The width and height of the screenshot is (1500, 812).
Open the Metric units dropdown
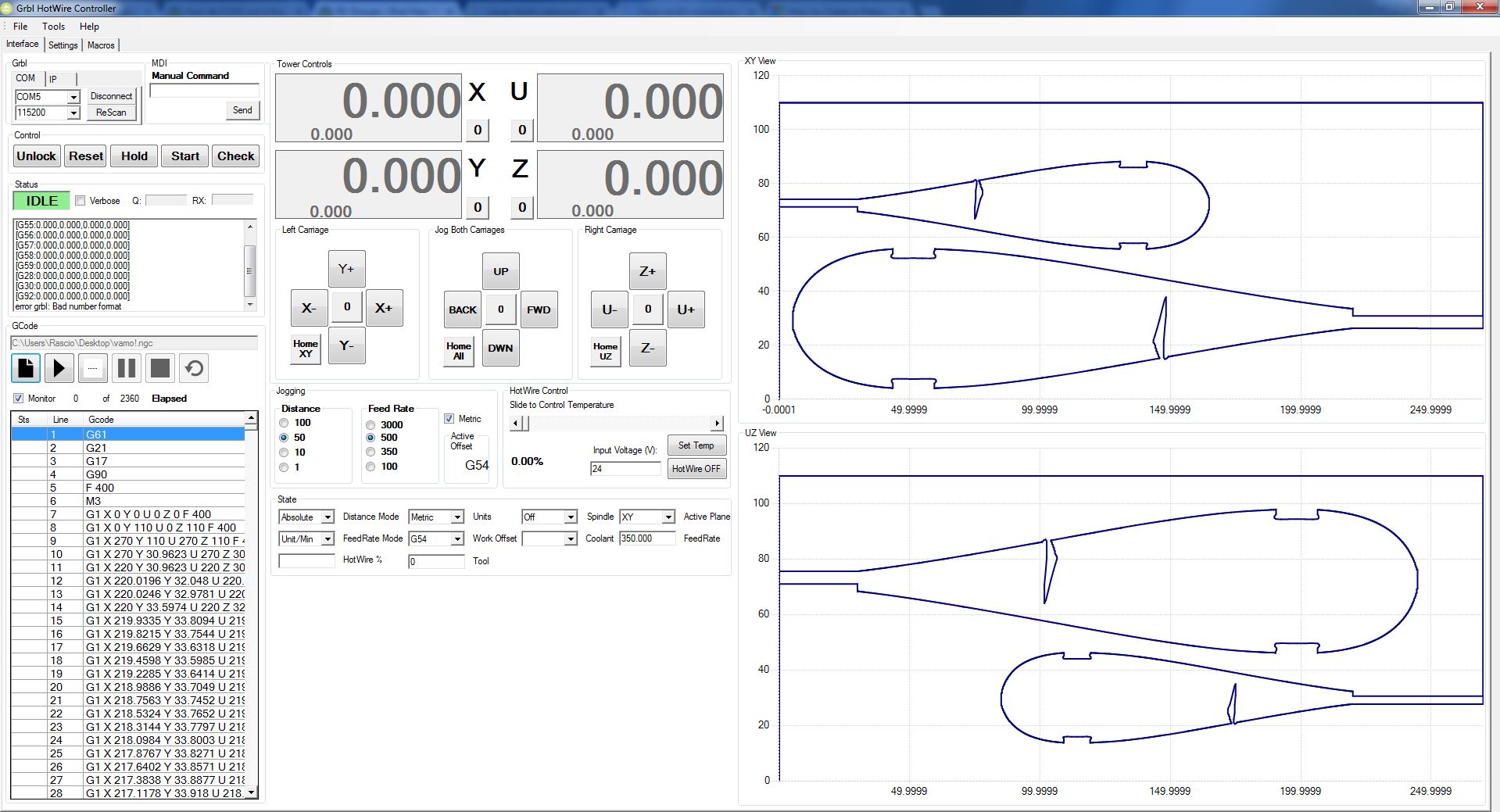coord(457,517)
